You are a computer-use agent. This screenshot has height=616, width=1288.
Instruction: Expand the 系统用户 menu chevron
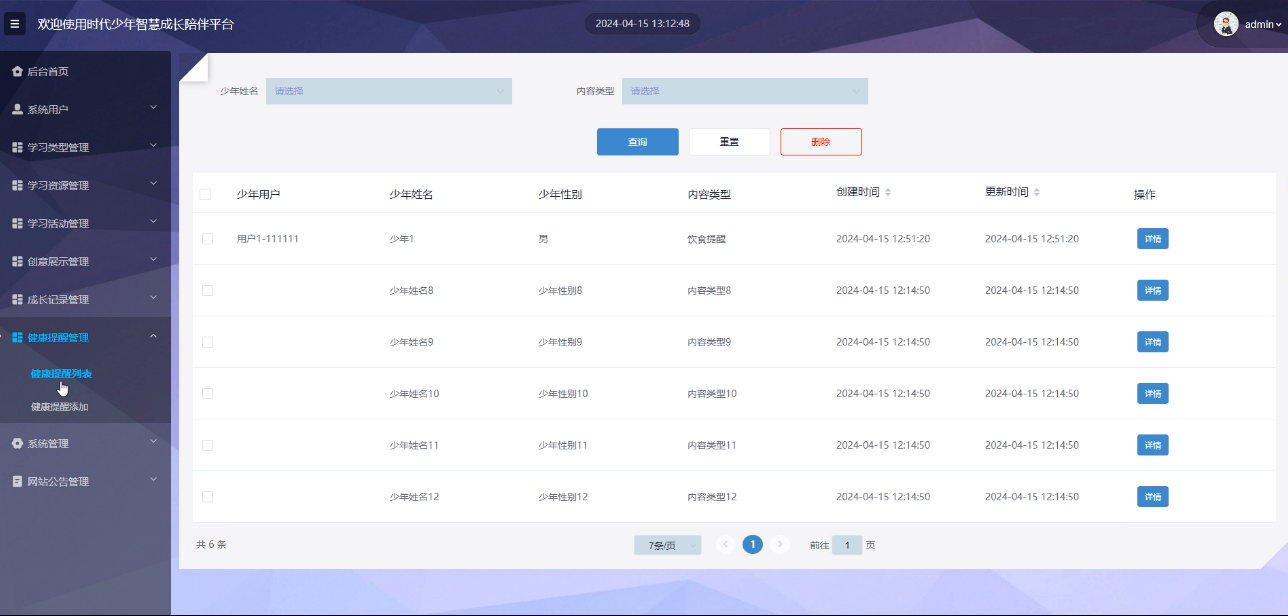[x=153, y=106]
